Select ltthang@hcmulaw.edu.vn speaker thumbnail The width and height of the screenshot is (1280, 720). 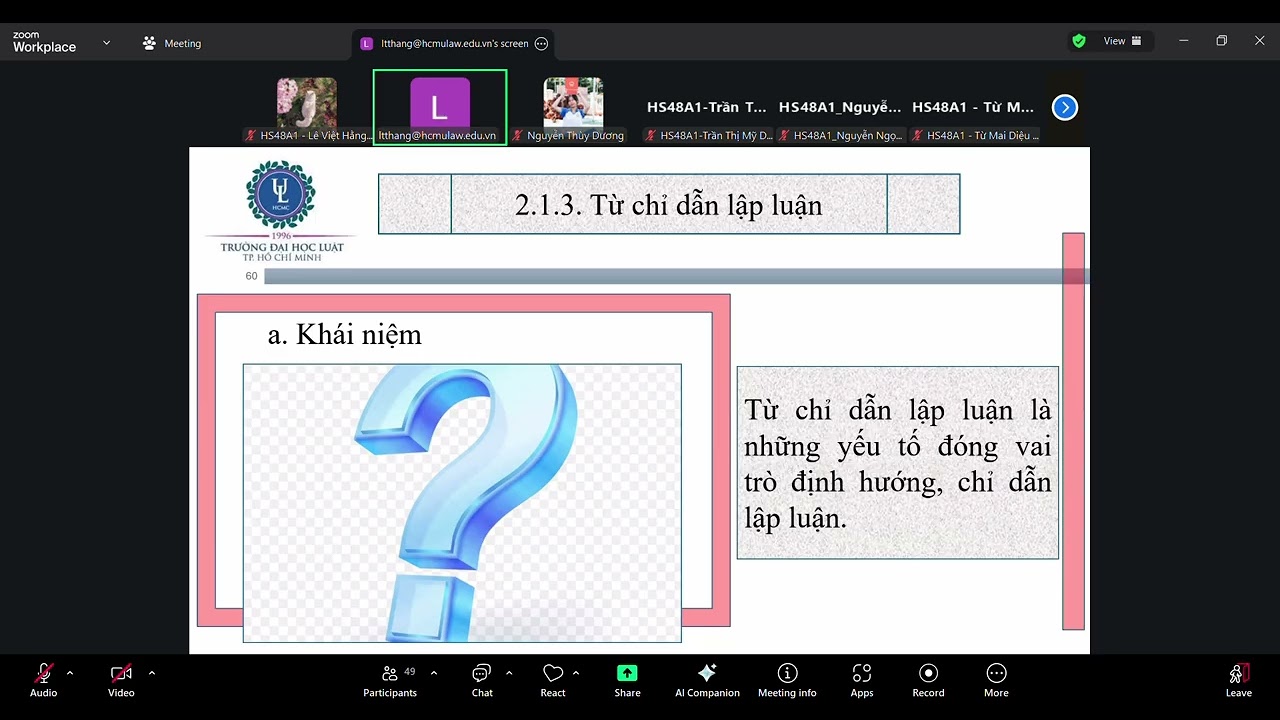(440, 107)
